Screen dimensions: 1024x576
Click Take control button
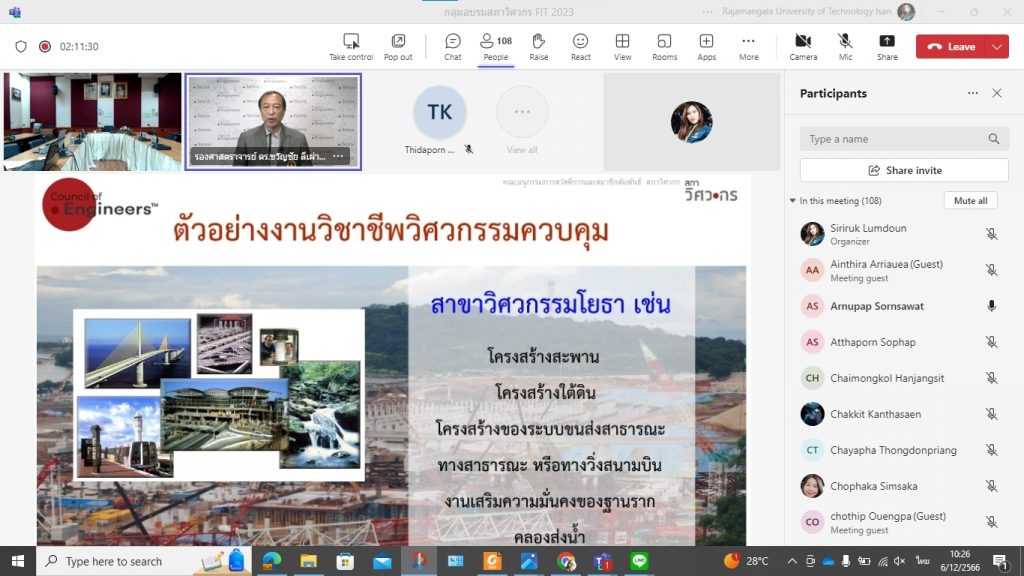(x=351, y=46)
